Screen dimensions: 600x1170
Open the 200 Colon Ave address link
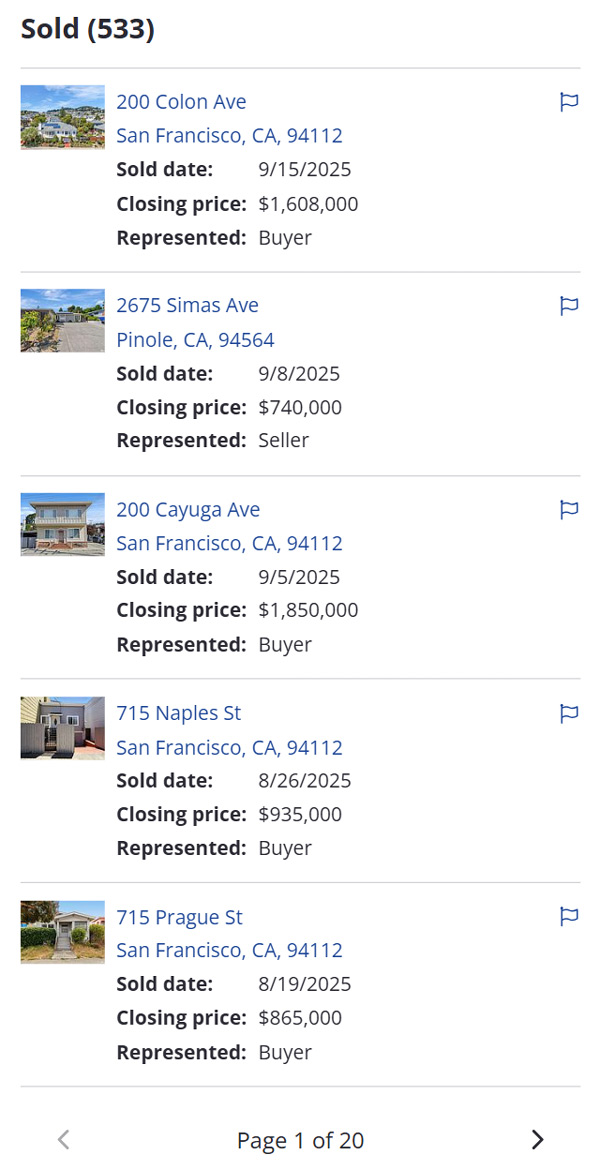[x=181, y=102]
